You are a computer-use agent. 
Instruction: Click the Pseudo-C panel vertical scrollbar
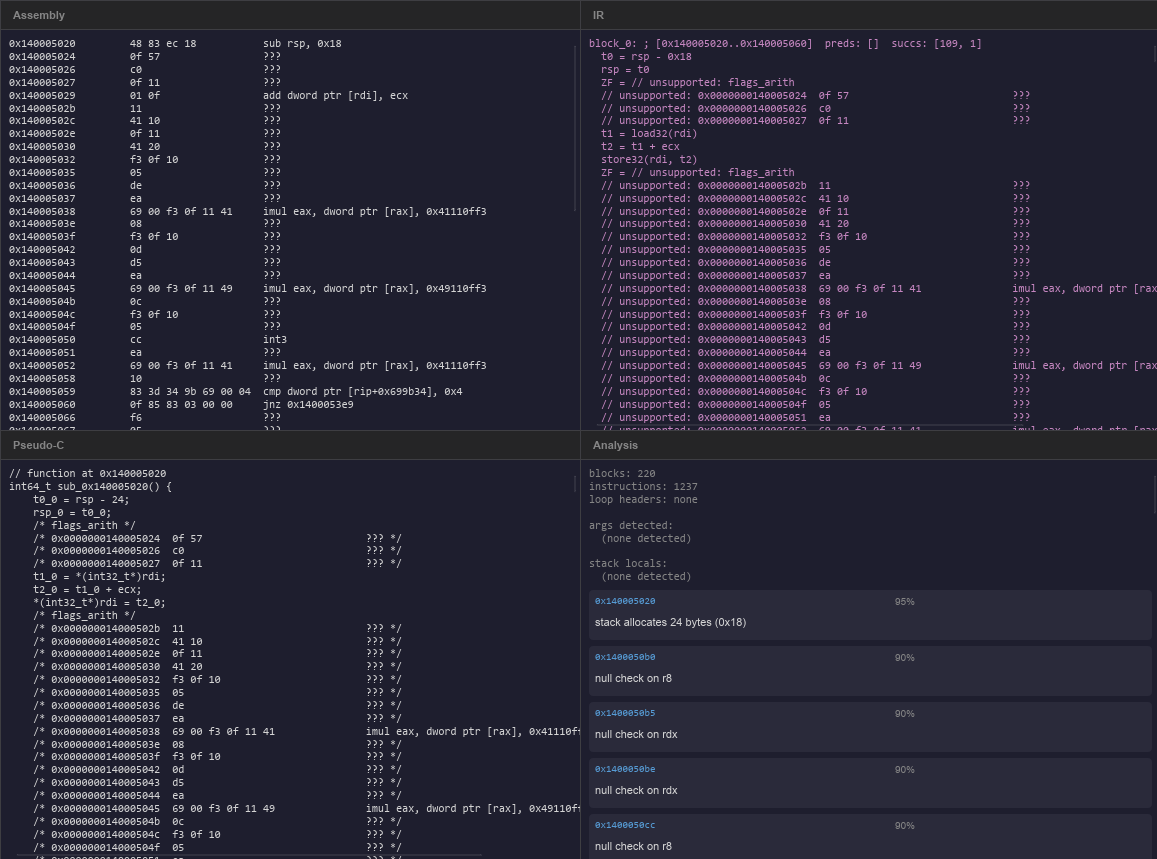pyautogui.click(x=575, y=483)
